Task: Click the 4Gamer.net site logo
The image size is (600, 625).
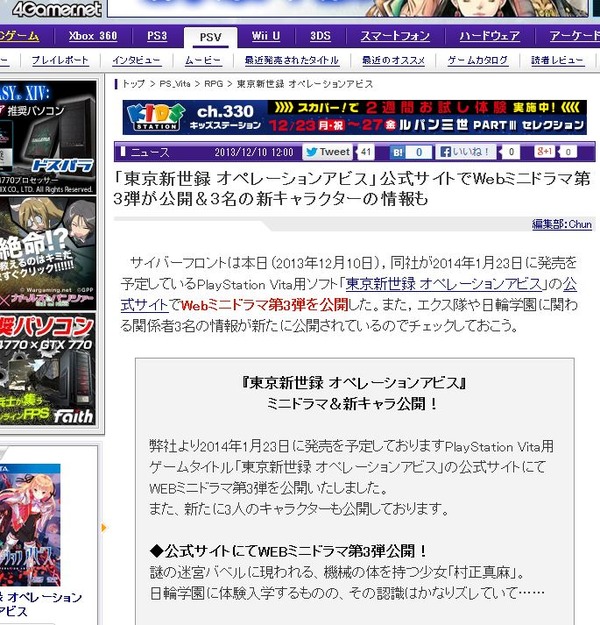Action: click(56, 9)
